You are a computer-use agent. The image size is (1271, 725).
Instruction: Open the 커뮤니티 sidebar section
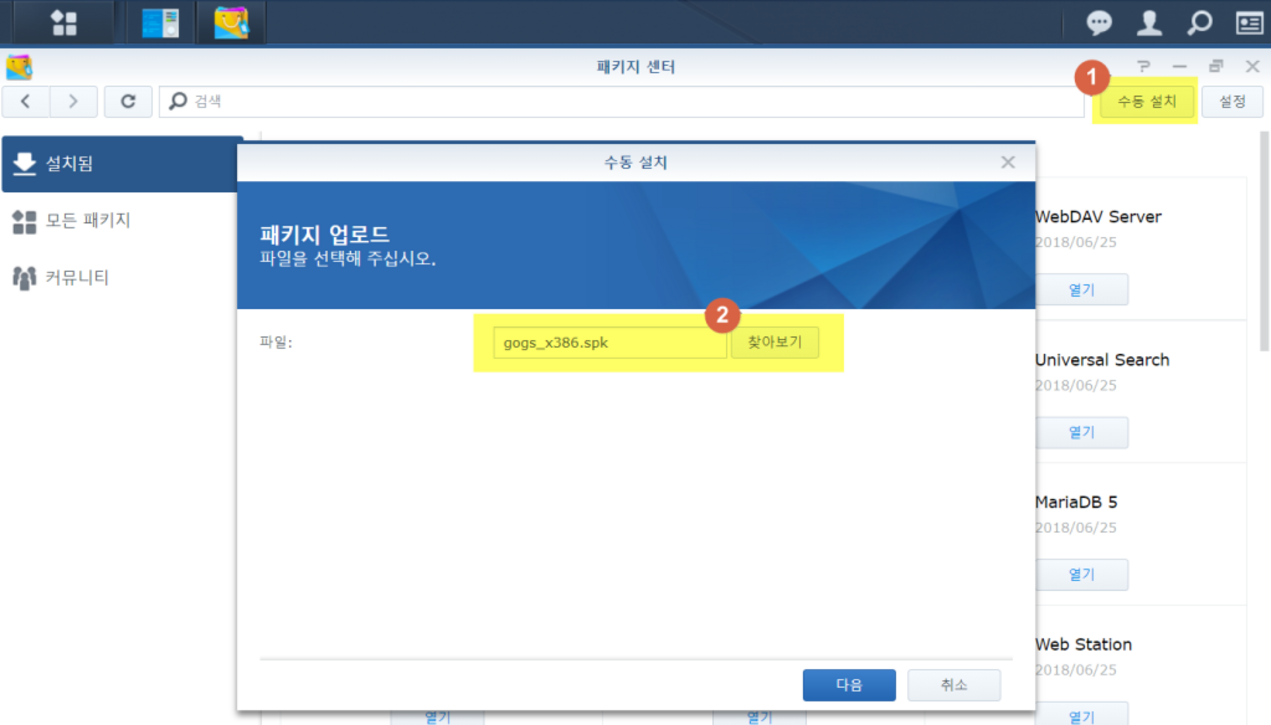[x=77, y=277]
